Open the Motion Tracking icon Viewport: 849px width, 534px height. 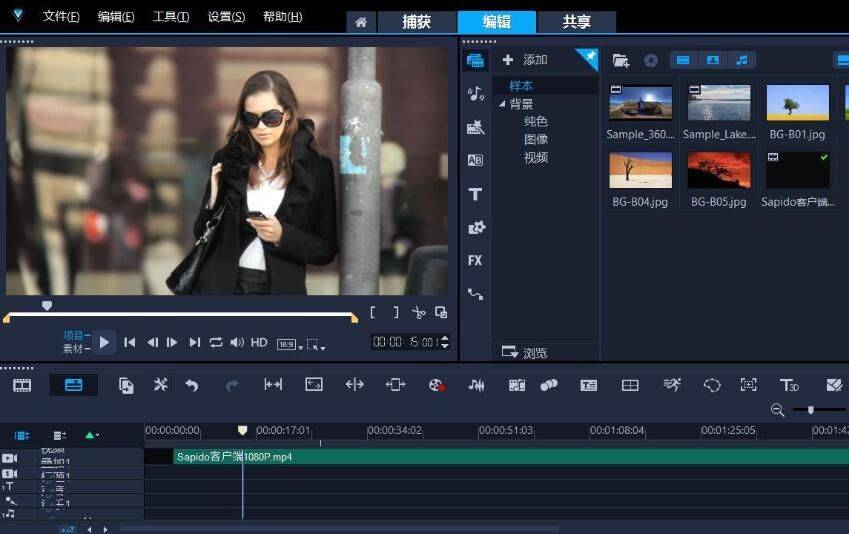click(x=672, y=385)
